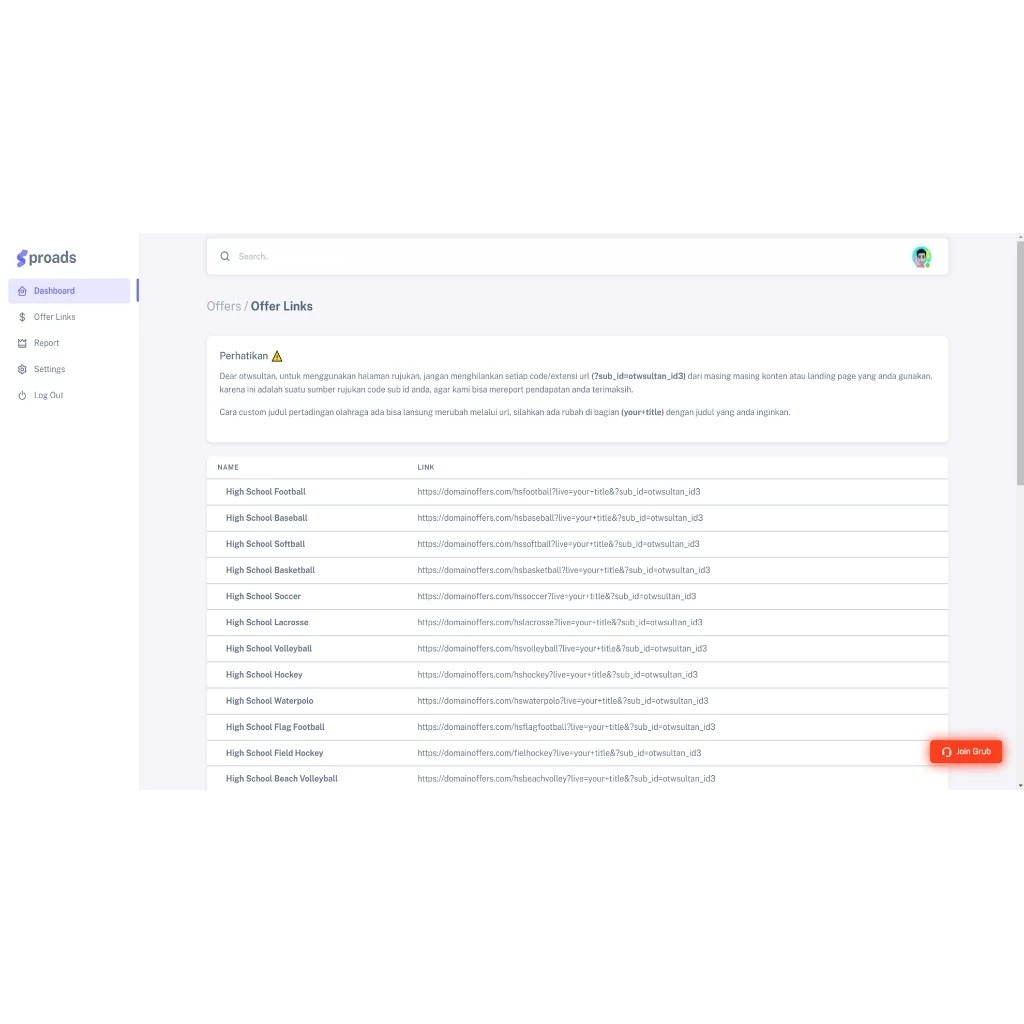Click the Offers breadcrumb link
1024x1024 pixels.
224,306
